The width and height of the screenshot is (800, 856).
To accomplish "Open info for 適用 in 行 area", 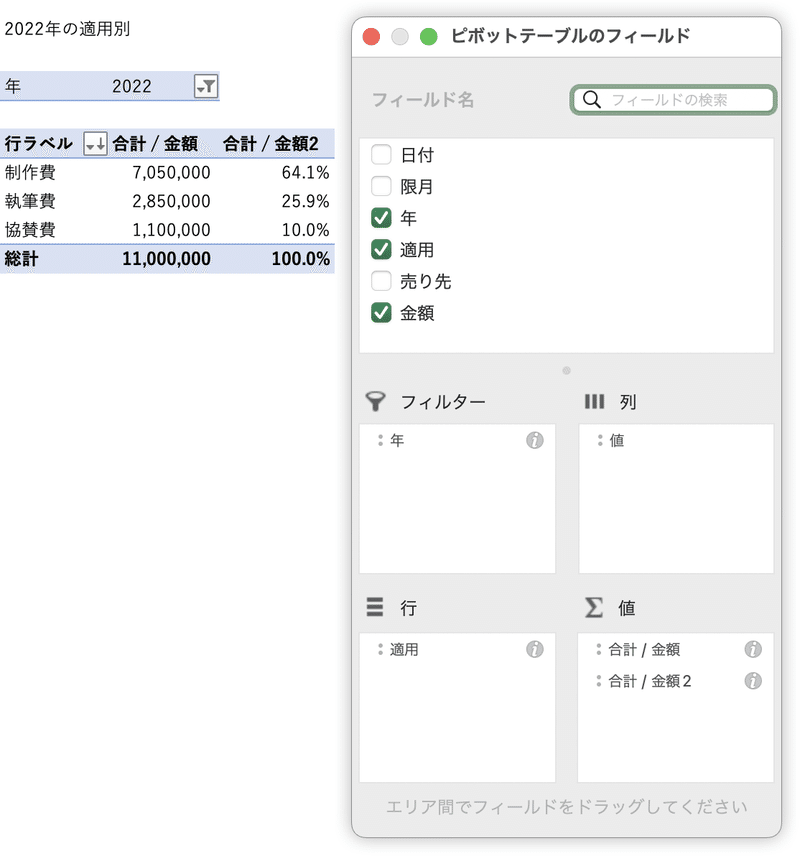I will click(535, 649).
